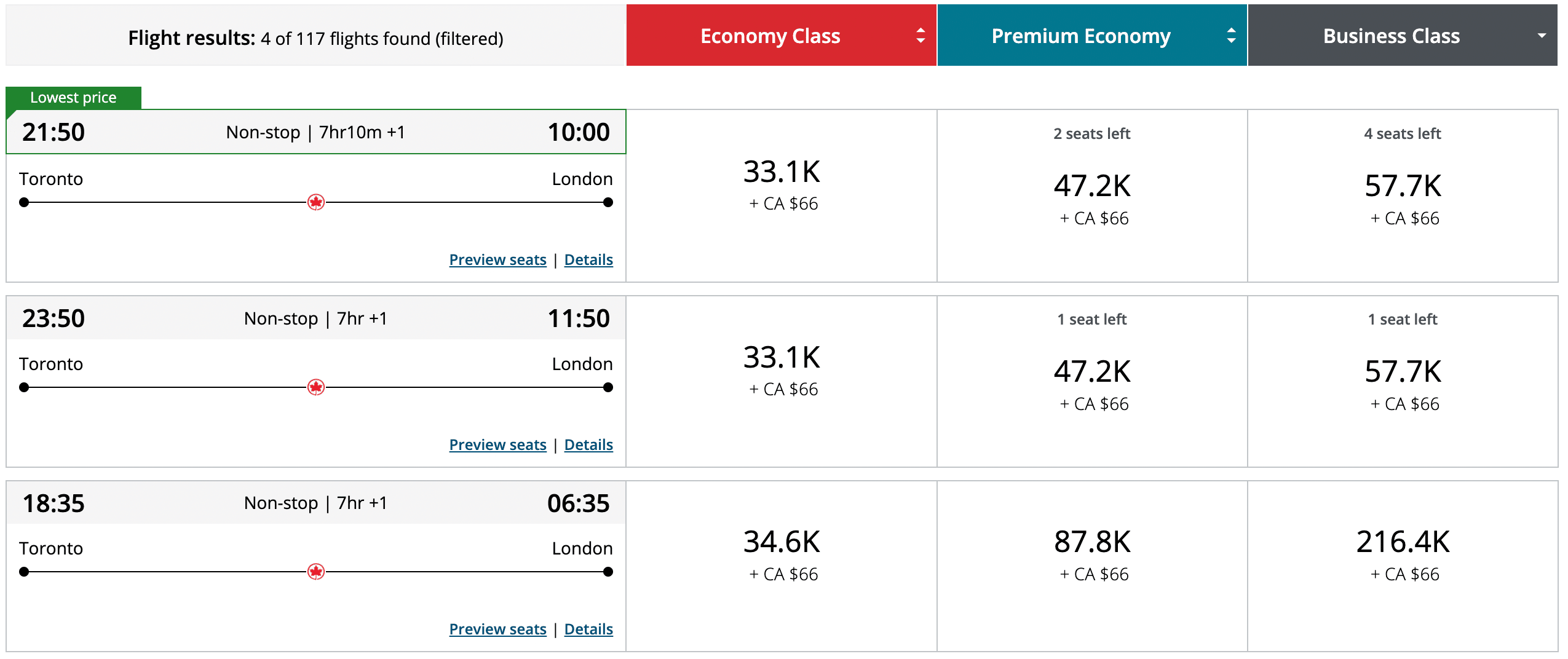Viewport: 1568px width, 659px height.
Task: Select the Business Class column header
Action: coord(1391,35)
